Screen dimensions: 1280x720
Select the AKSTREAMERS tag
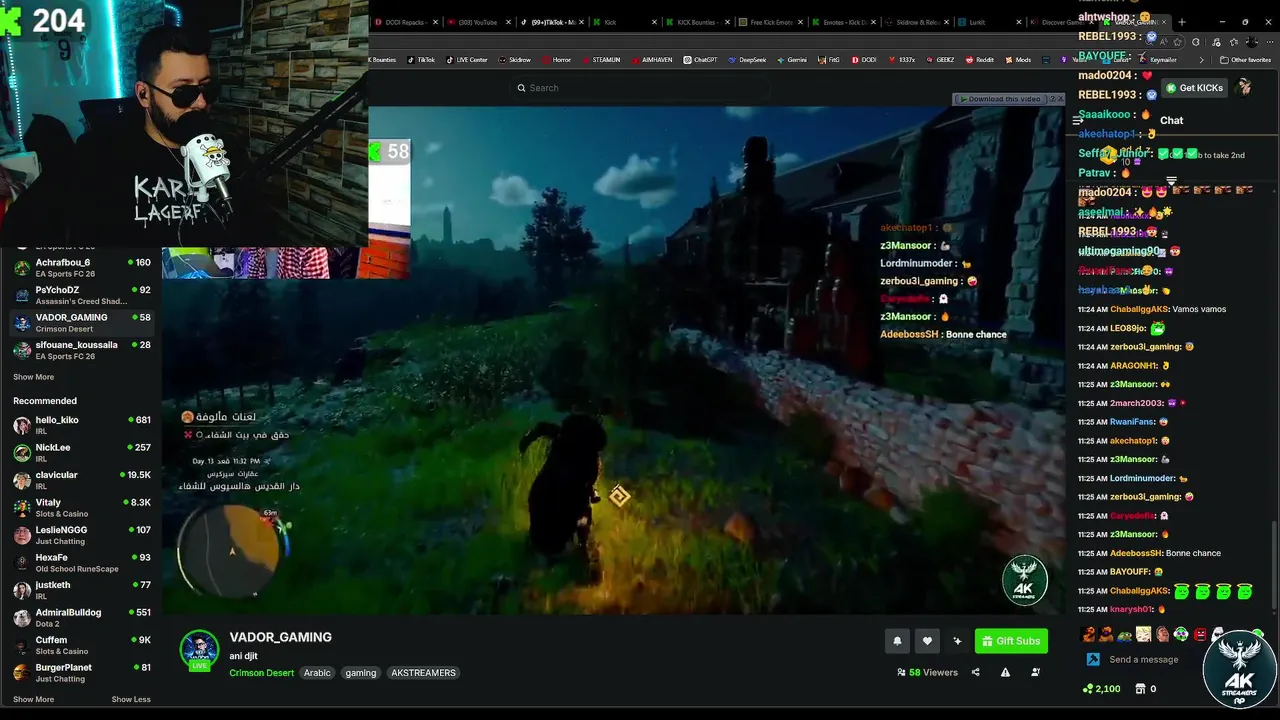tap(423, 673)
